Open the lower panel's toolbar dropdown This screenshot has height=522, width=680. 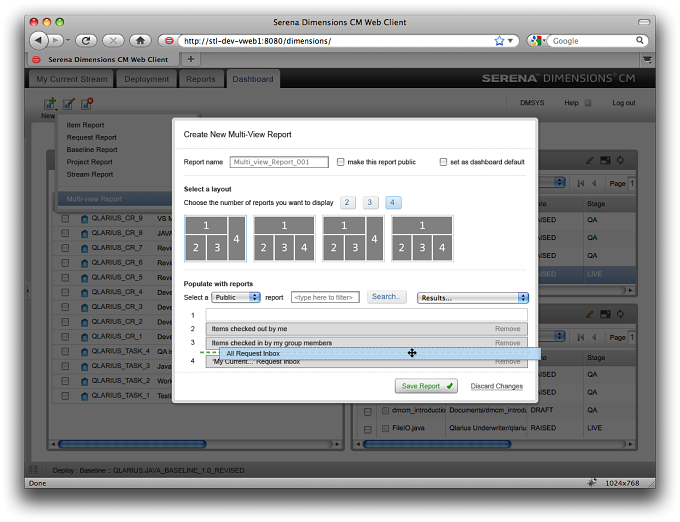pyautogui.click(x=559, y=336)
